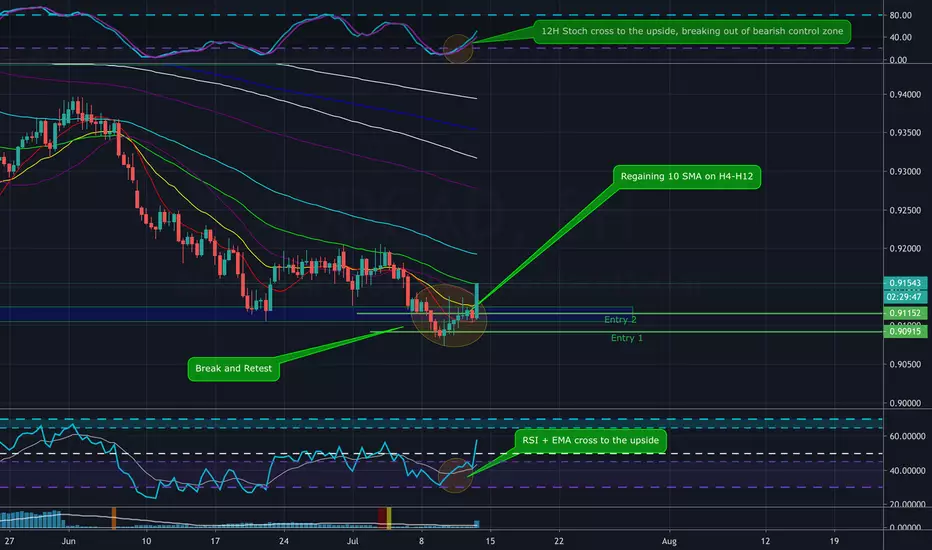Click the 40.00000 level on the RSI scale

pos(907,471)
